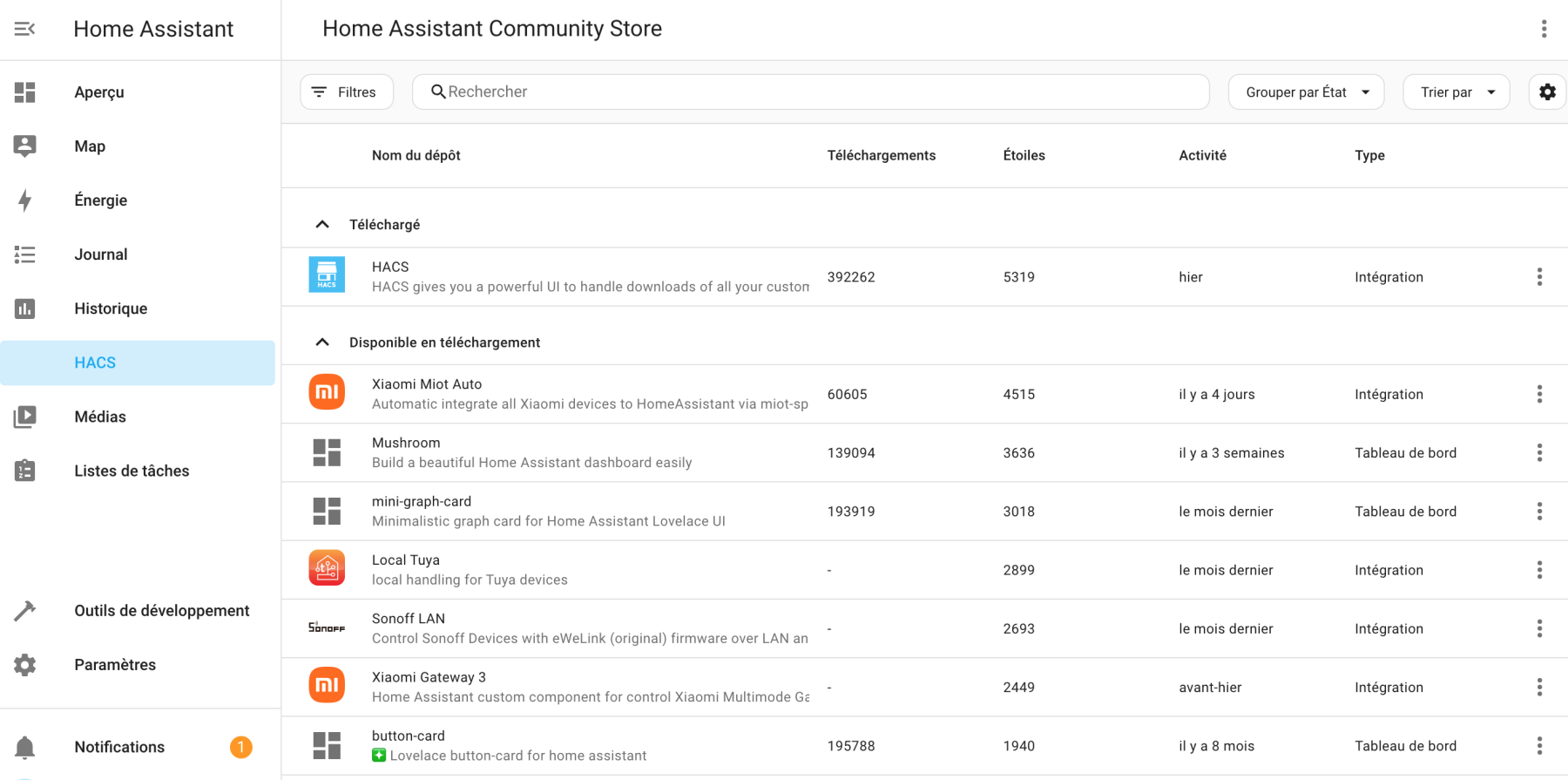Open the three-dot menu for mini-graph-card
Image resolution: width=1568 pixels, height=780 pixels.
pos(1539,512)
